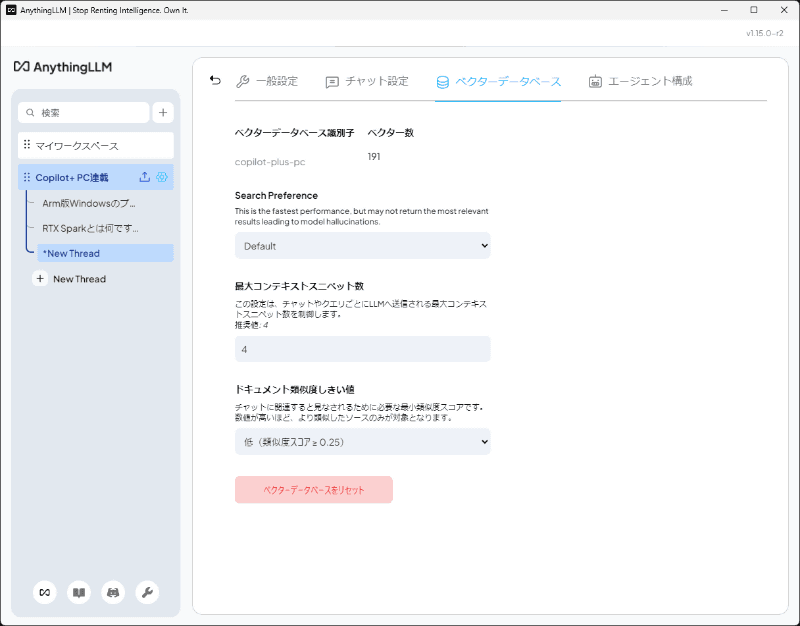Click the AnythingLLM logo icon at the sidebar bottom
Screen dimensions: 800x626
click(x=45, y=592)
